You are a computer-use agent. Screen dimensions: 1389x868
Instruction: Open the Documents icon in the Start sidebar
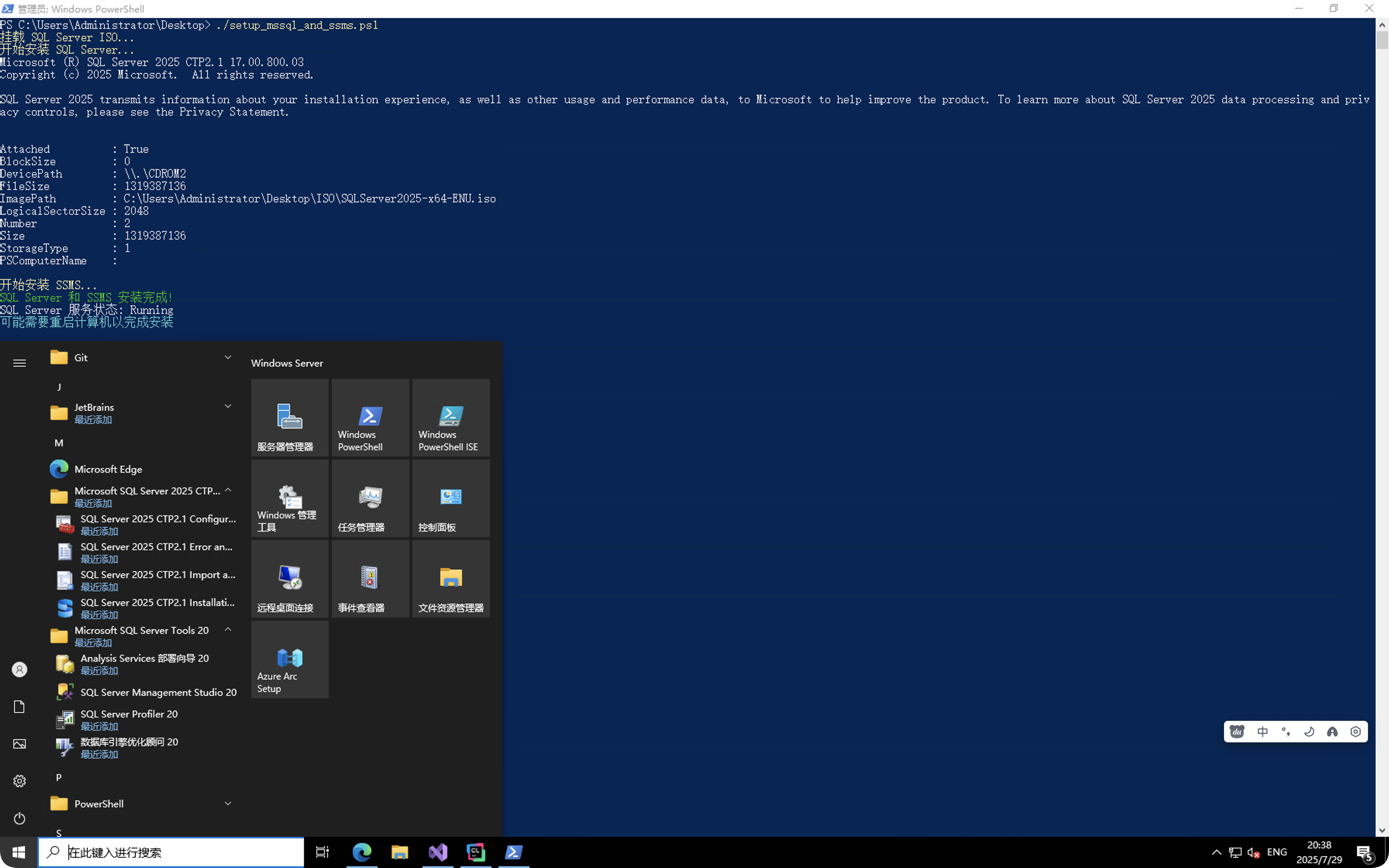19,707
